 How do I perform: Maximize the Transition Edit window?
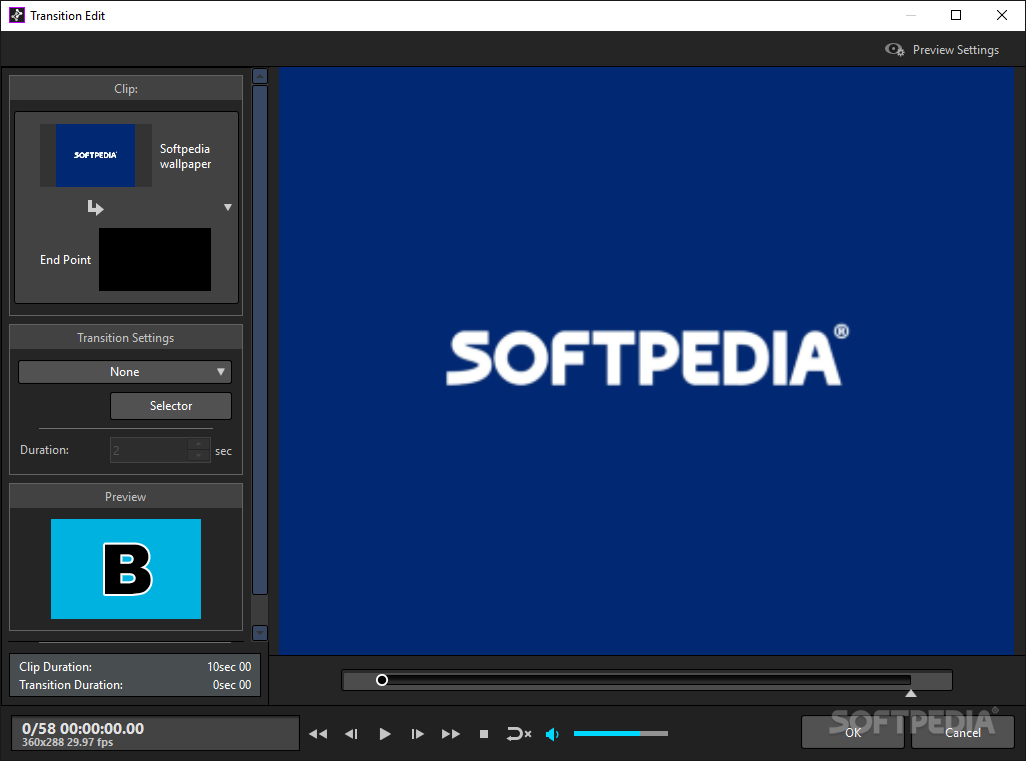(x=956, y=15)
